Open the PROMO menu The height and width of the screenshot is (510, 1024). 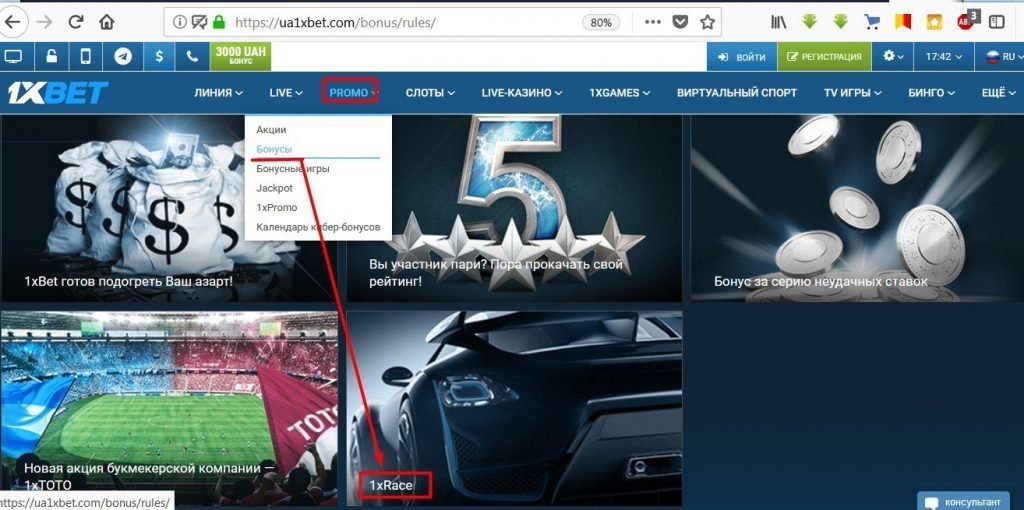pyautogui.click(x=350, y=93)
